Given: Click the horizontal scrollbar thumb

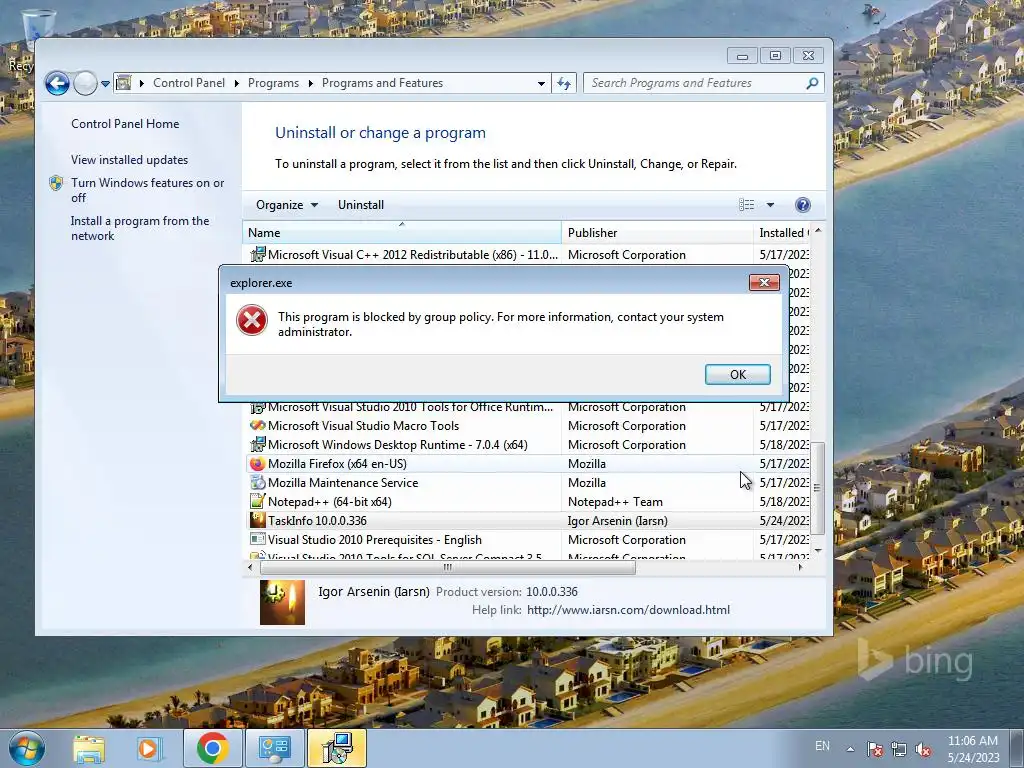Looking at the screenshot, I should [x=447, y=568].
